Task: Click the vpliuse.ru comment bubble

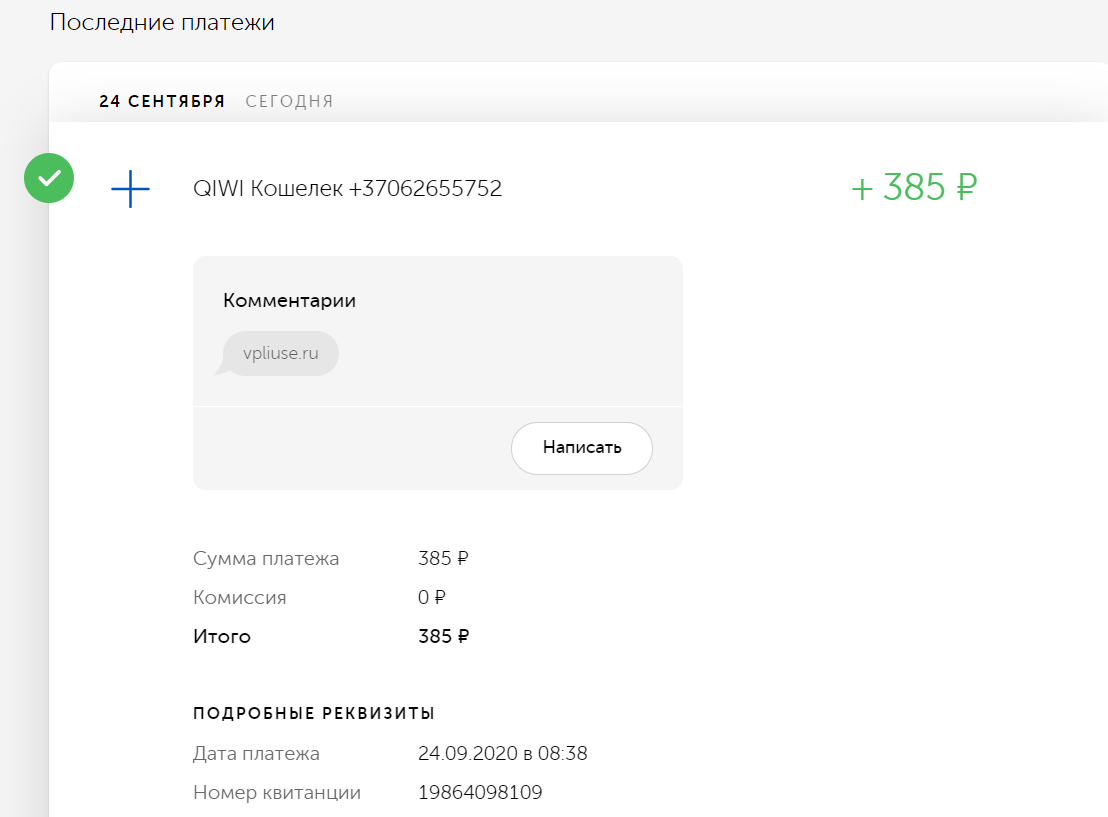Action: 281,353
